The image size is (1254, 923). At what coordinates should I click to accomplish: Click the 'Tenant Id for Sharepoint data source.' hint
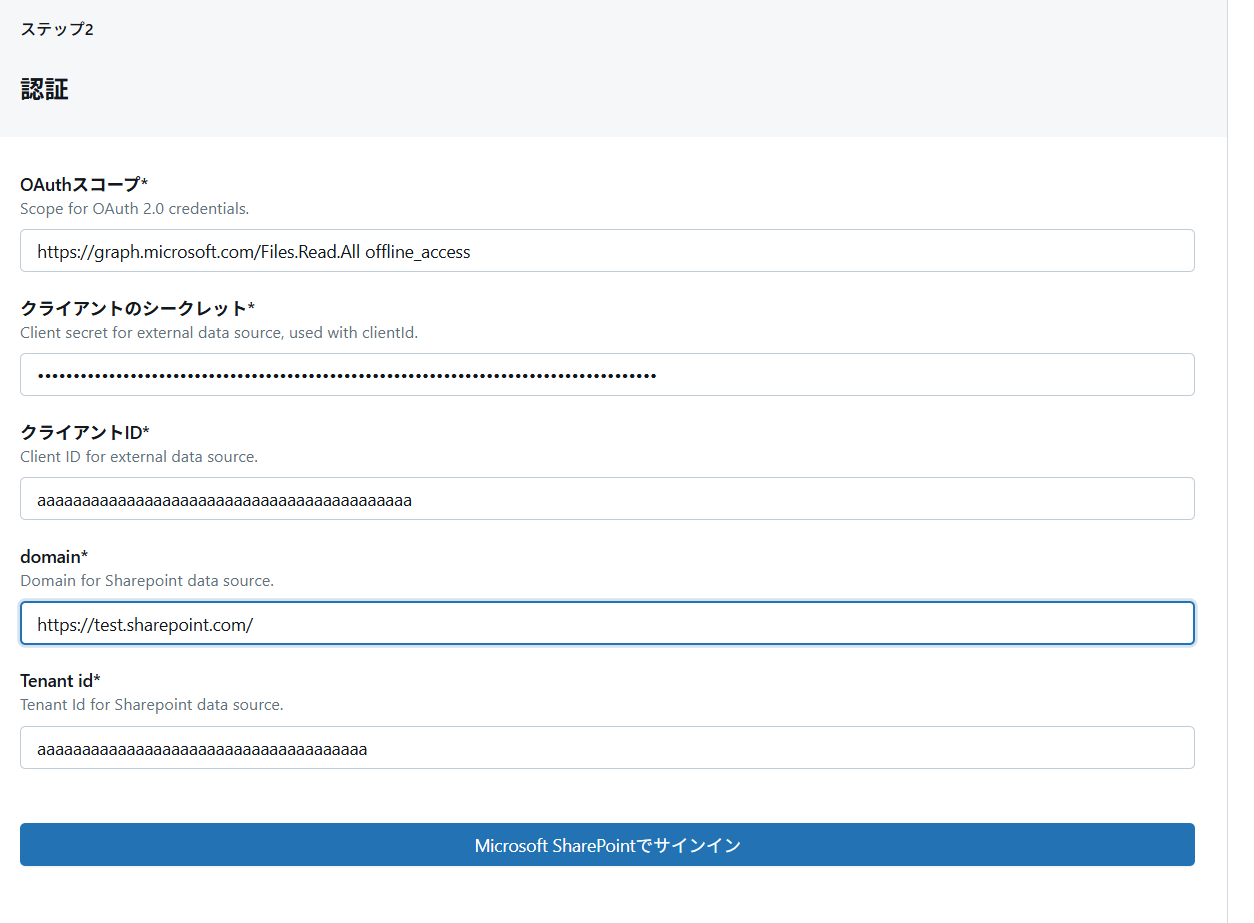coord(152,705)
